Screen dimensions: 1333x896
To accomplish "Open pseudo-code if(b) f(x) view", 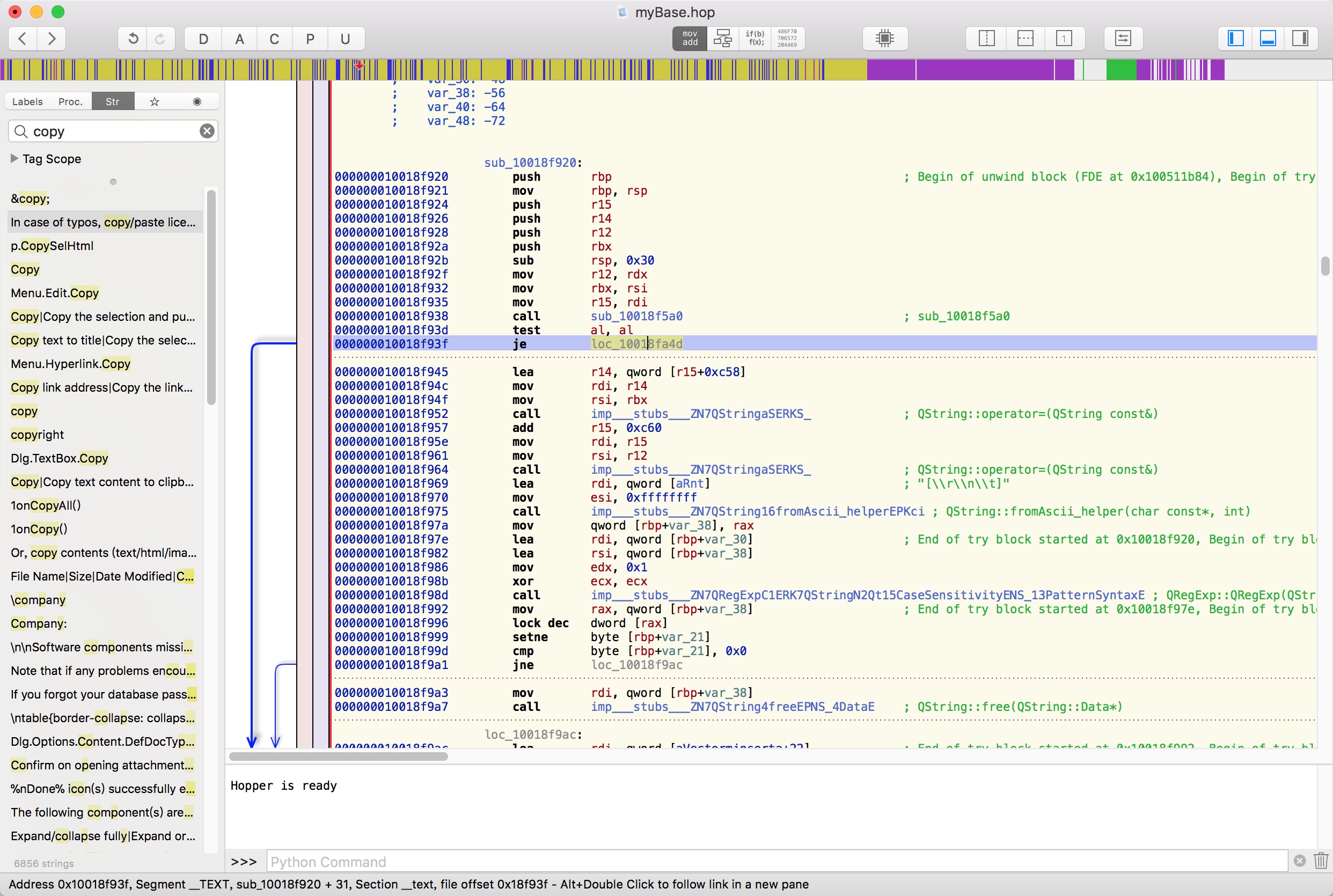I will [755, 39].
